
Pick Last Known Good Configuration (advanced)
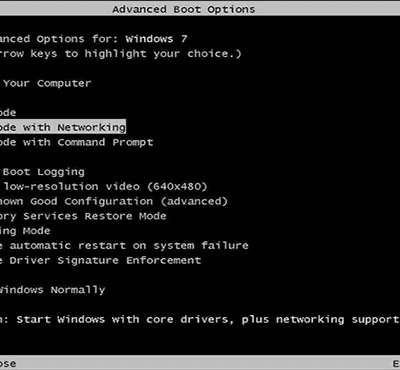pos(114,201)
